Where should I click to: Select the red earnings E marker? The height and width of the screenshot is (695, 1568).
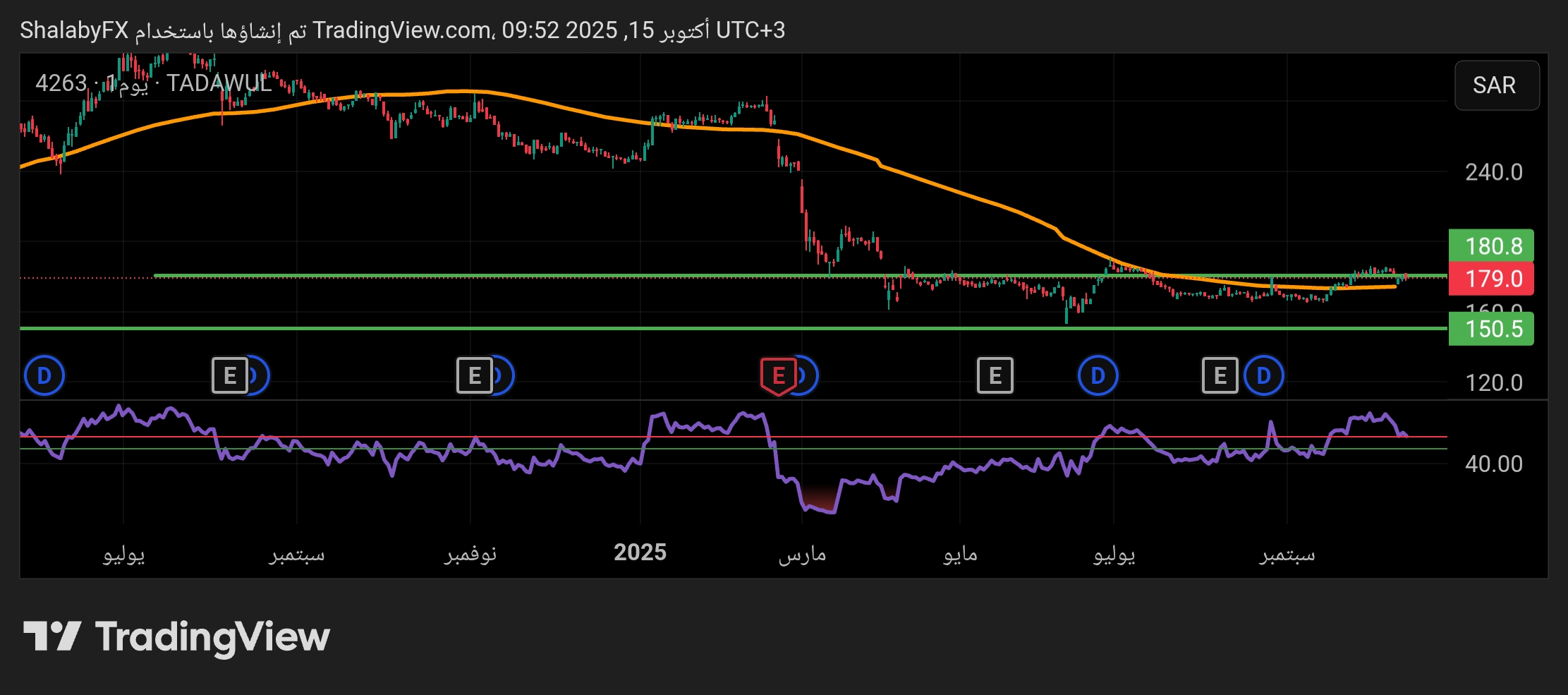pos(778,375)
